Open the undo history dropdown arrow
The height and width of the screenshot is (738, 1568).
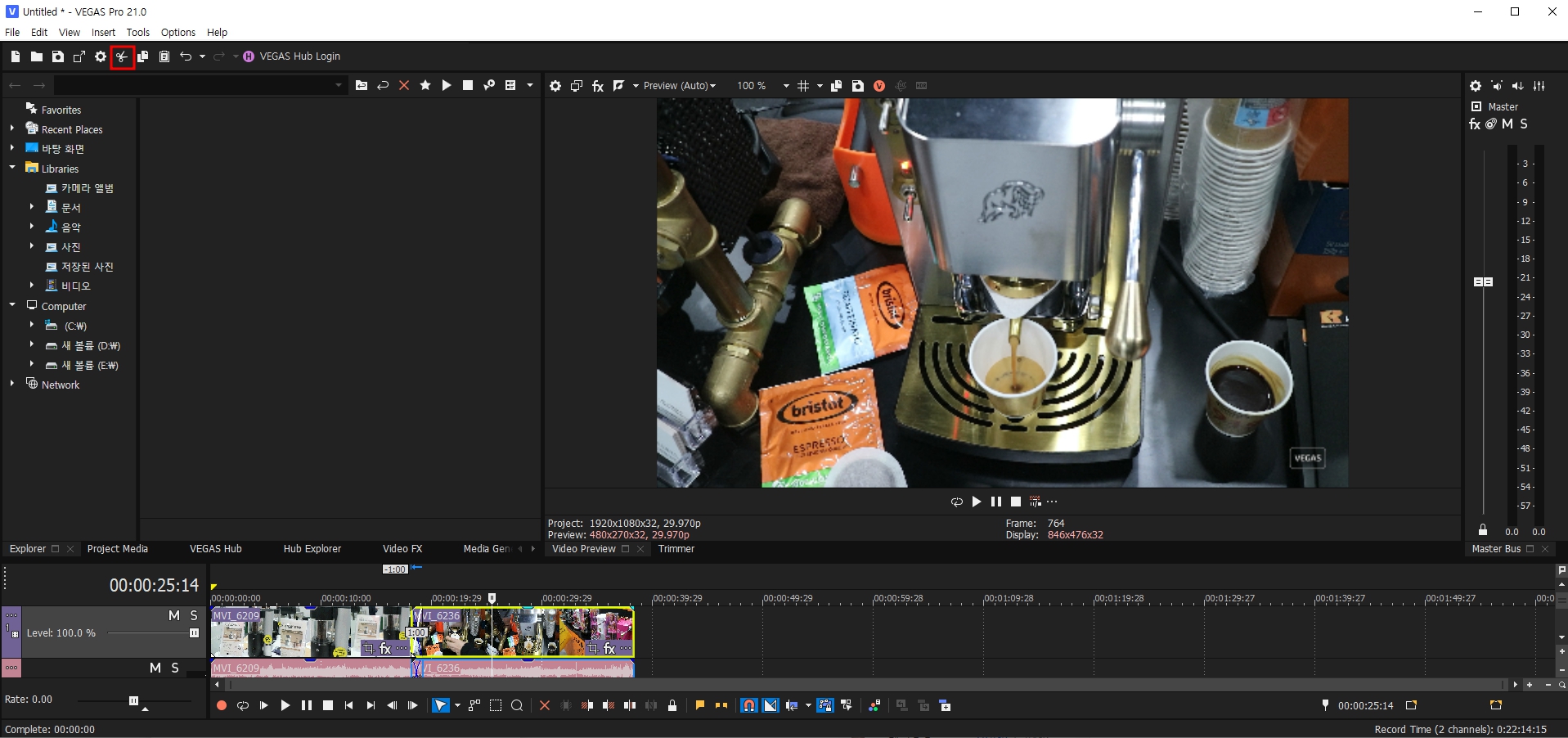tap(202, 56)
